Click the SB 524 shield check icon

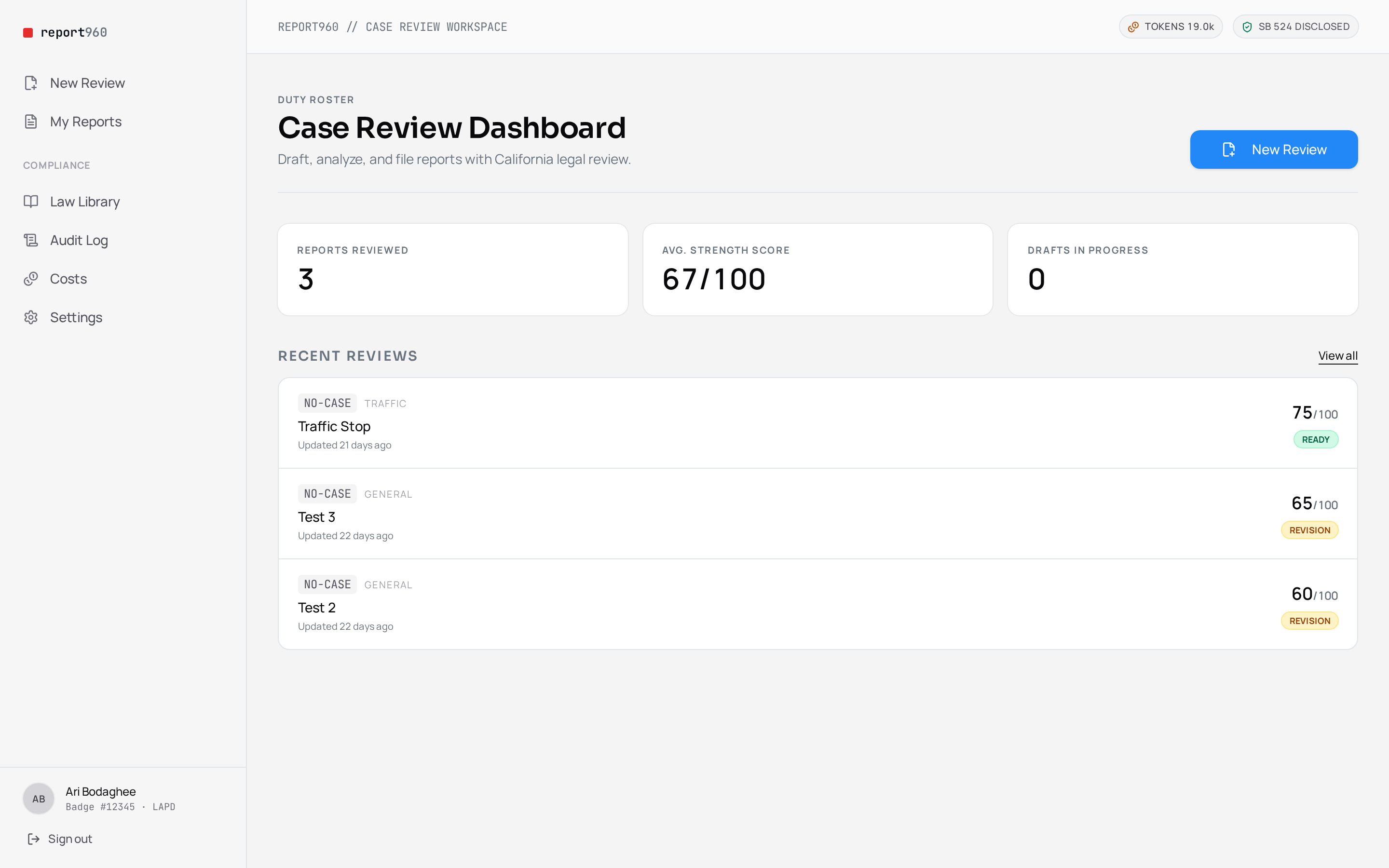1247,27
